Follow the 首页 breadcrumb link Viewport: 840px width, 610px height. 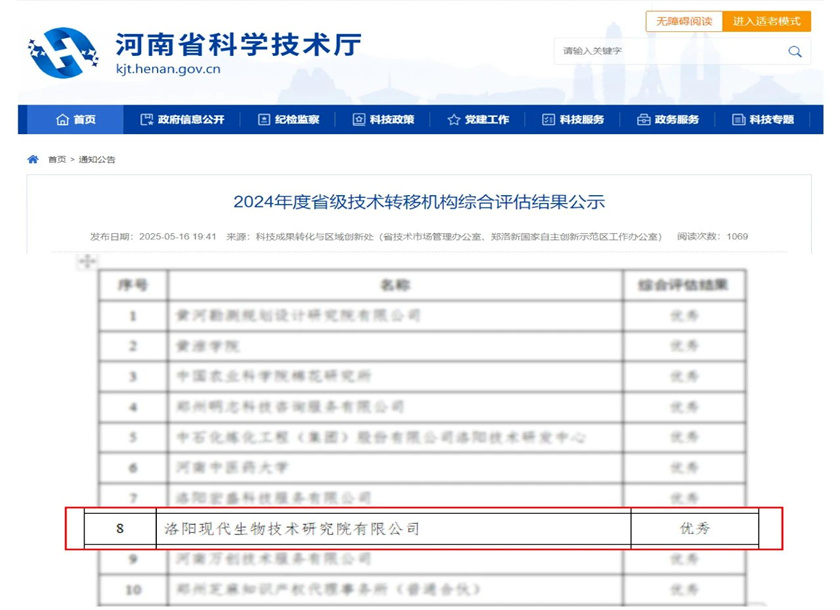57,160
